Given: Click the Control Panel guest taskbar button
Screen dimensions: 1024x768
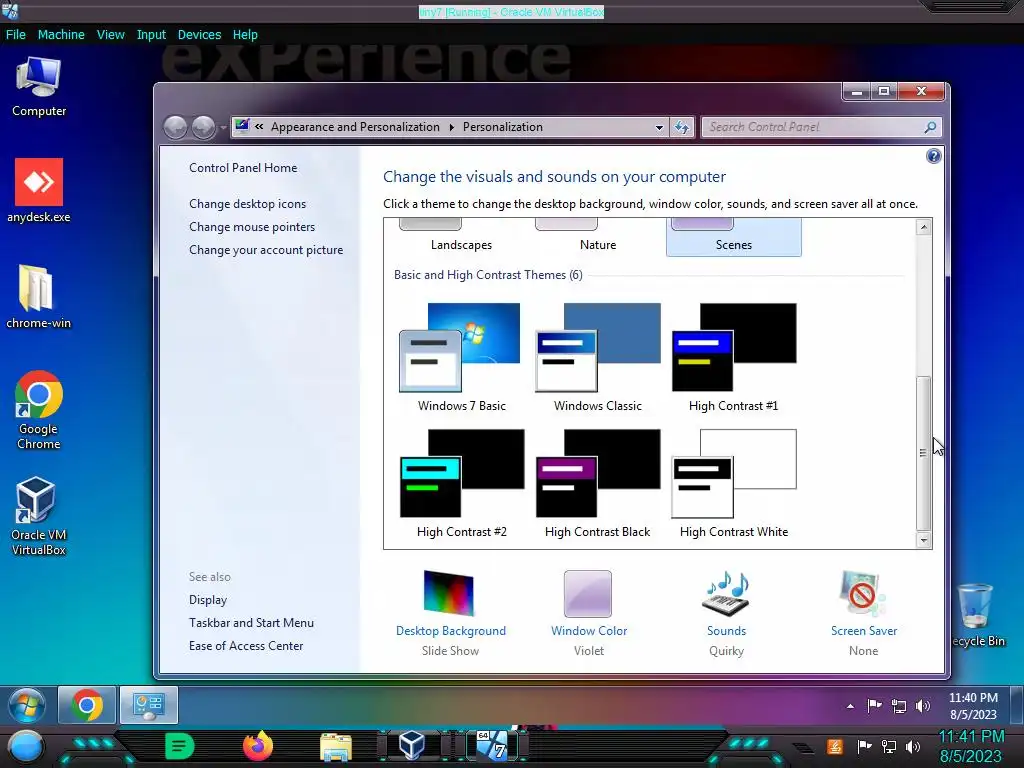Looking at the screenshot, I should coord(148,705).
